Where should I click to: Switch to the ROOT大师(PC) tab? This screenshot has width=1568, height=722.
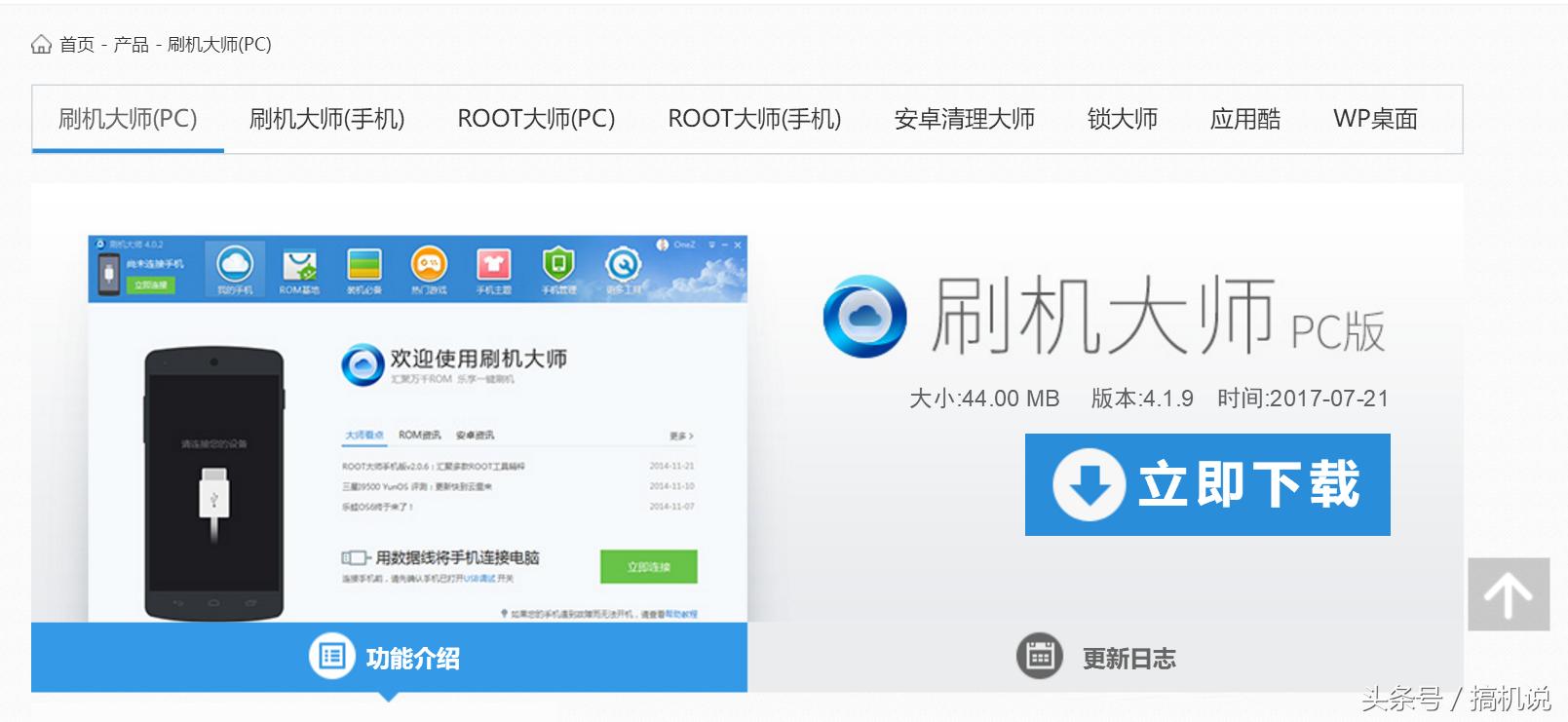(536, 119)
